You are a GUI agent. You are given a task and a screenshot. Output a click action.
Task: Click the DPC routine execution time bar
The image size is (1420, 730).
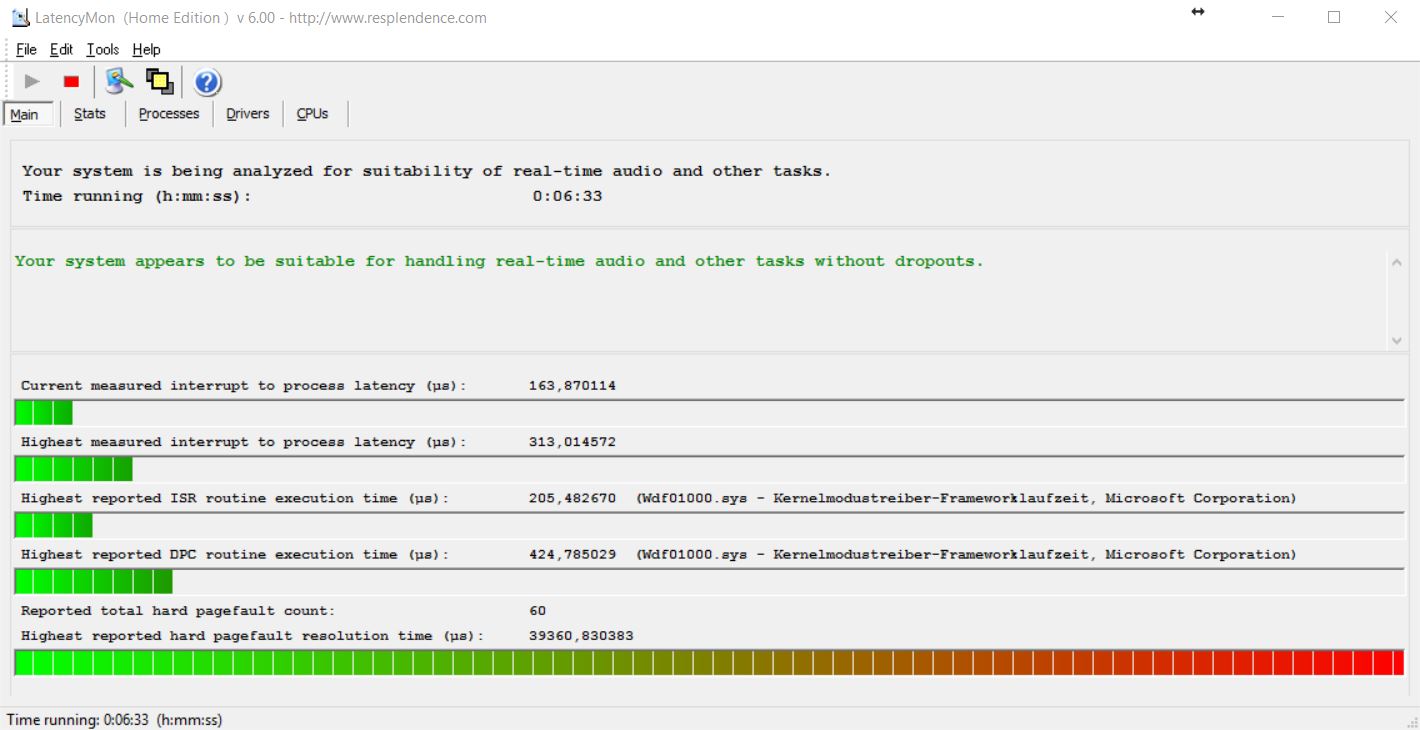click(x=709, y=582)
